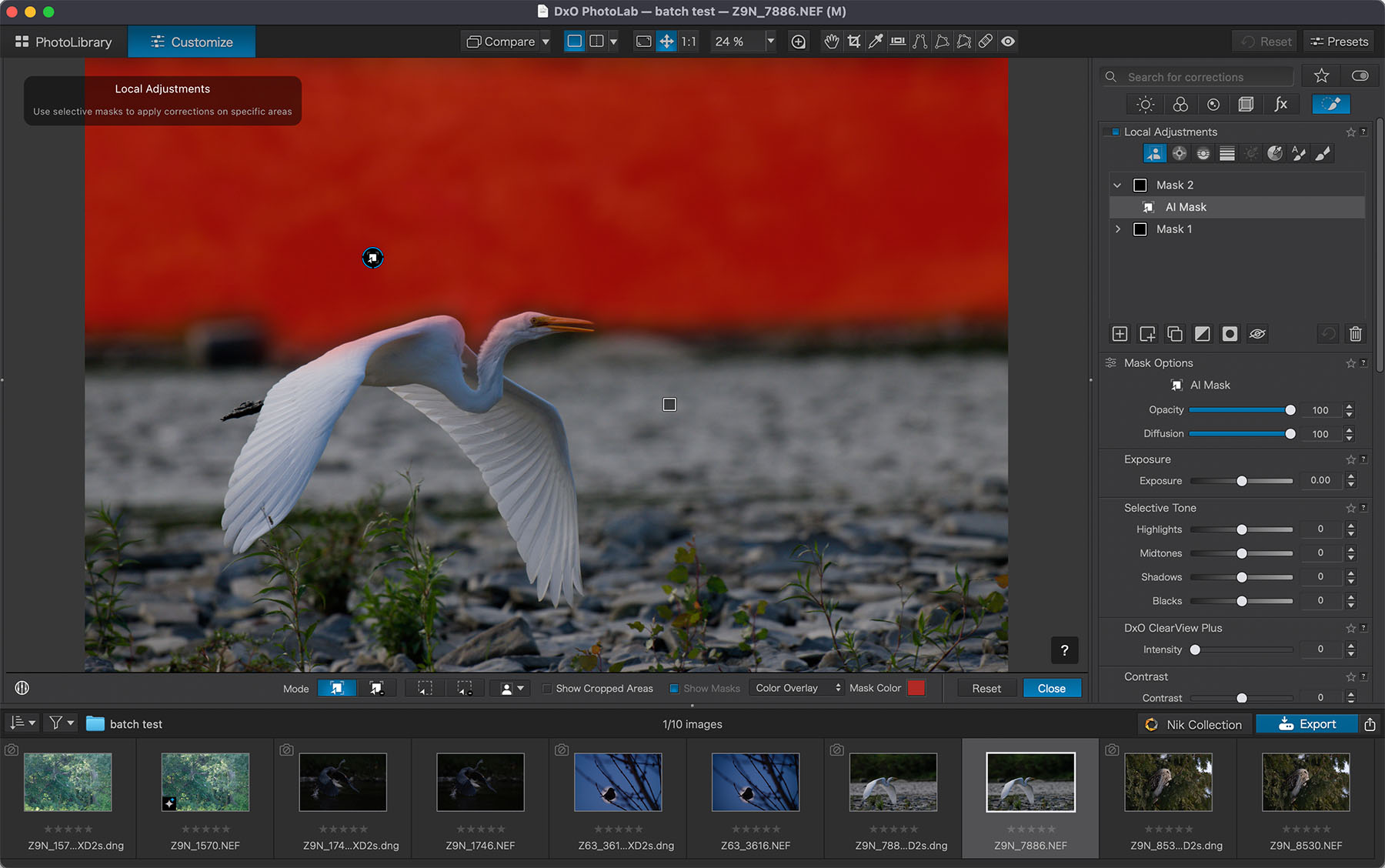
Task: Activate the Hand pan tool
Action: (x=831, y=42)
